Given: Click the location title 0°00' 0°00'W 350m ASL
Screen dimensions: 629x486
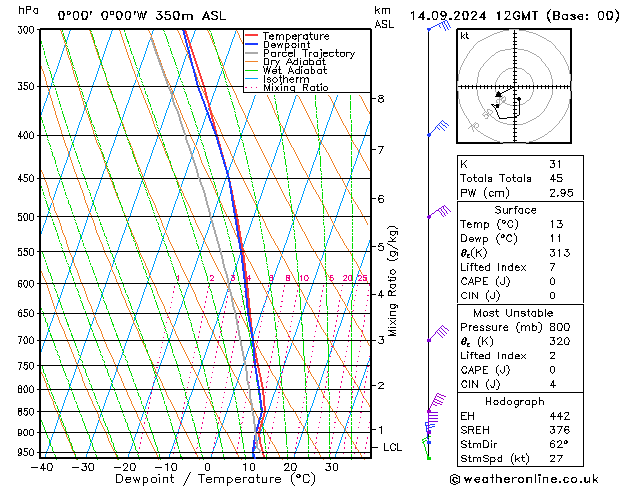Looking at the screenshot, I should click(142, 16).
